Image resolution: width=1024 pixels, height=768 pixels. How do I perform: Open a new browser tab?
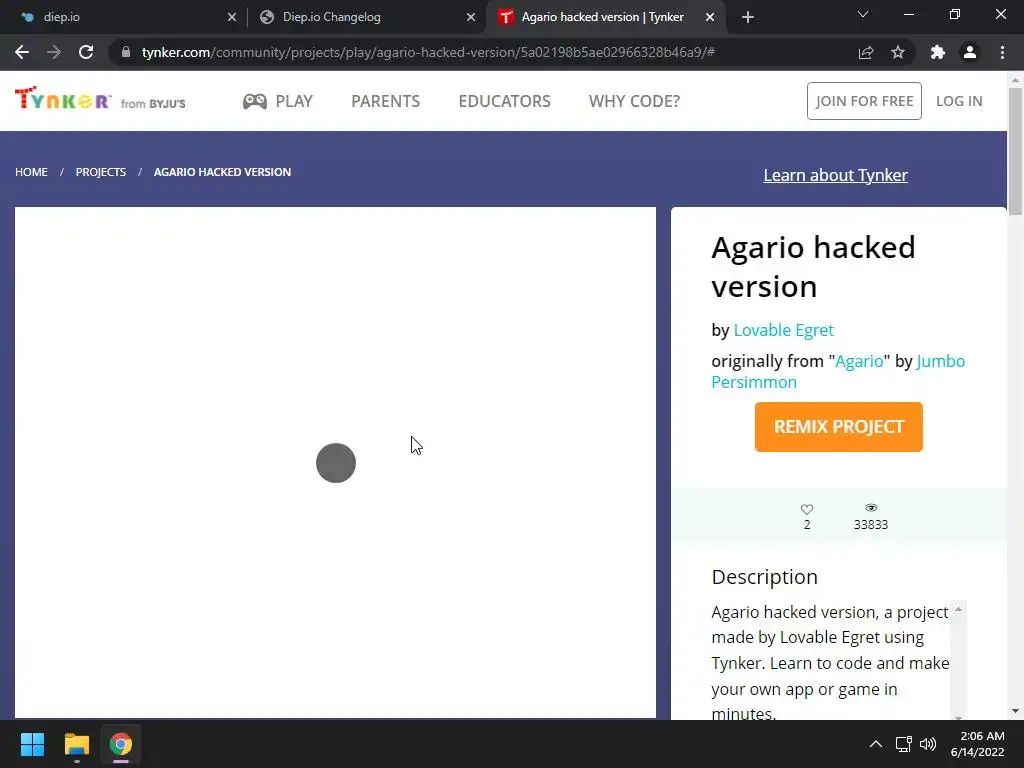click(748, 18)
